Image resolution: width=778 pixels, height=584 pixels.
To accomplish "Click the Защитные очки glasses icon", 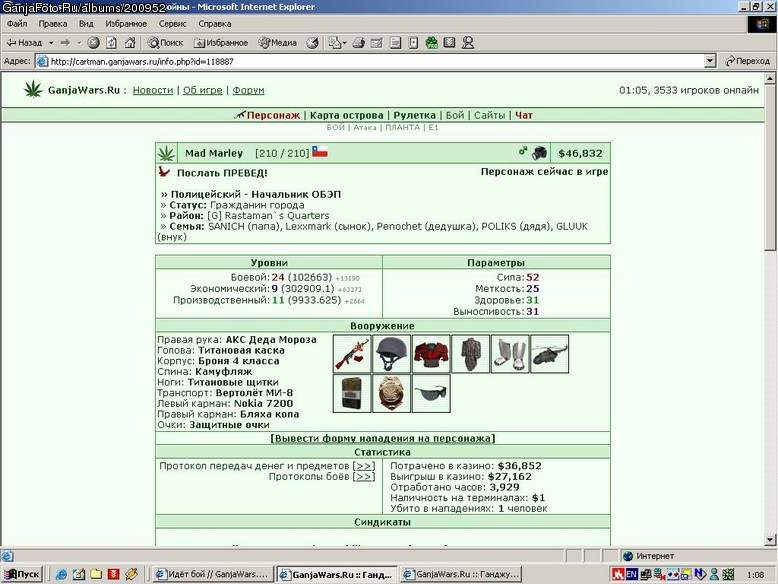I will pyautogui.click(x=431, y=393).
